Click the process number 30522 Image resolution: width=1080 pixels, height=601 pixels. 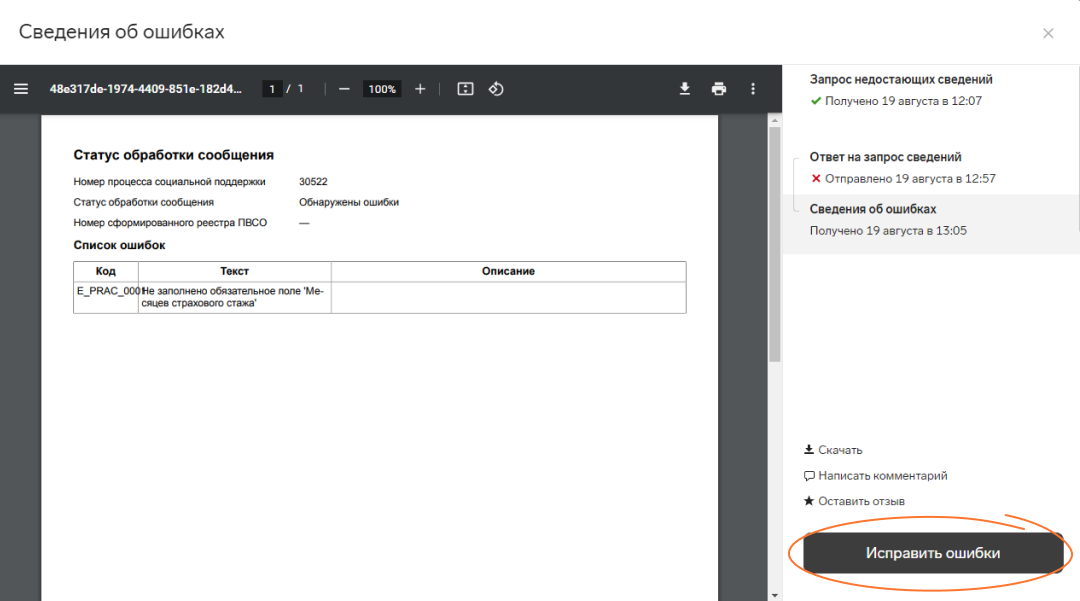[x=313, y=182]
